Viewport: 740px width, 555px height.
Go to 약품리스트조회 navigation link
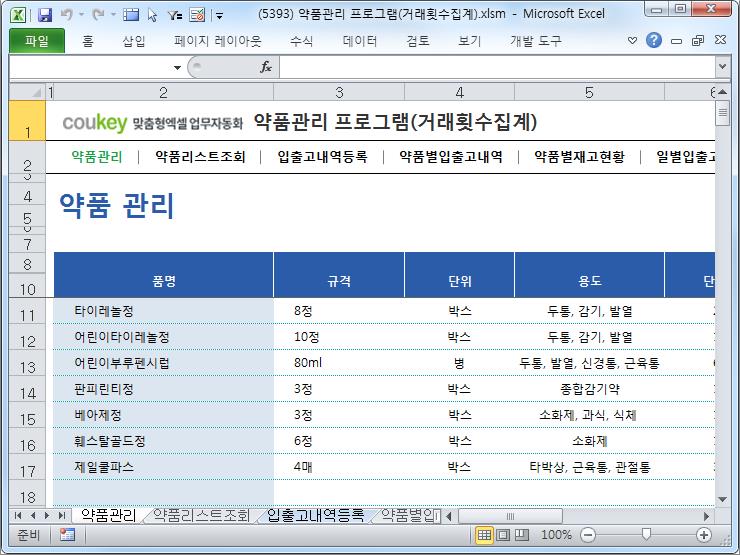(201, 157)
